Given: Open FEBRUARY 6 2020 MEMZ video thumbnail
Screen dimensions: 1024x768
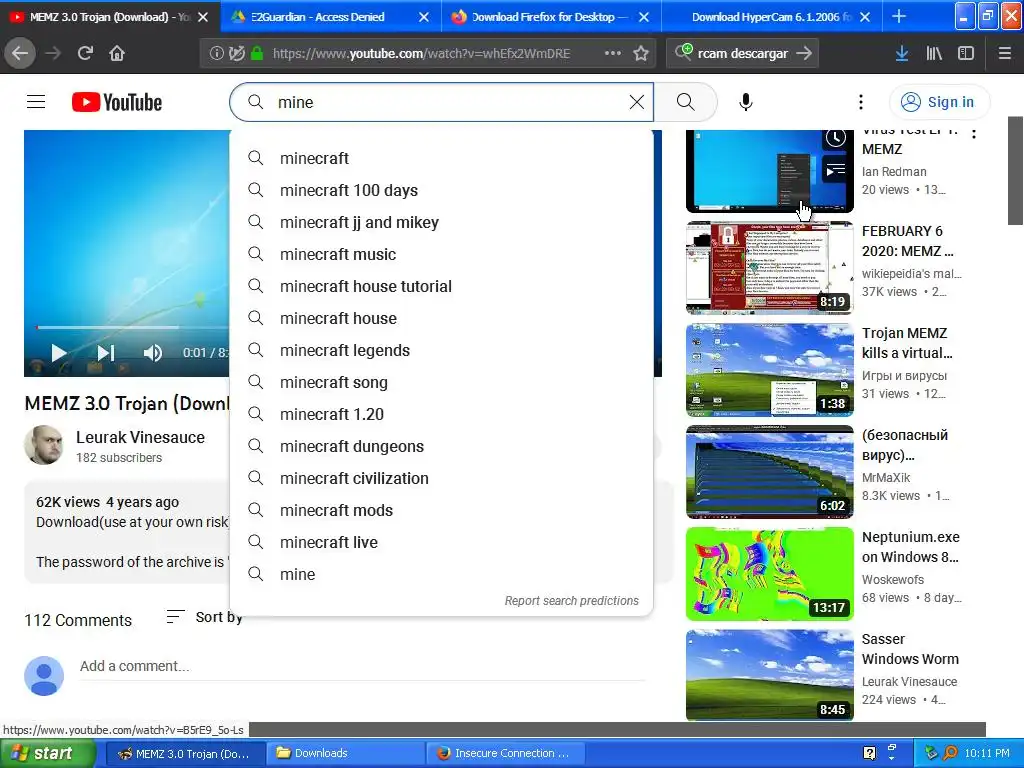Looking at the screenshot, I should tap(769, 268).
